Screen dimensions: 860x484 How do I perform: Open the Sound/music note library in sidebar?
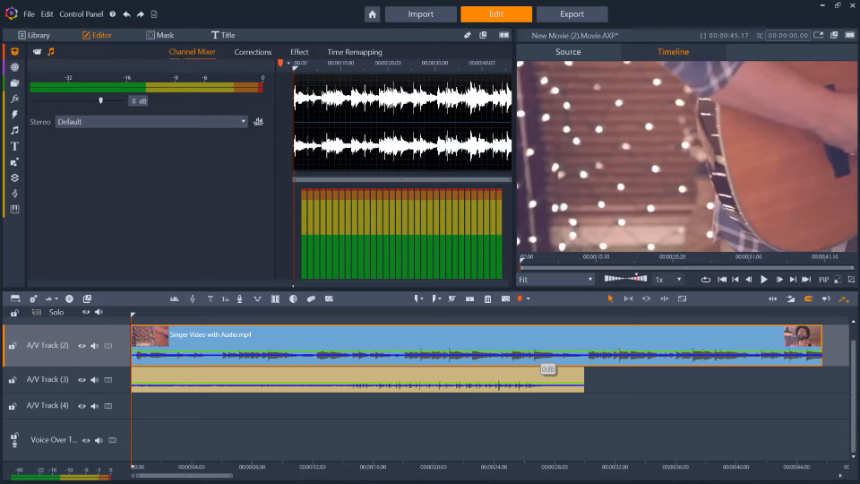(15, 131)
